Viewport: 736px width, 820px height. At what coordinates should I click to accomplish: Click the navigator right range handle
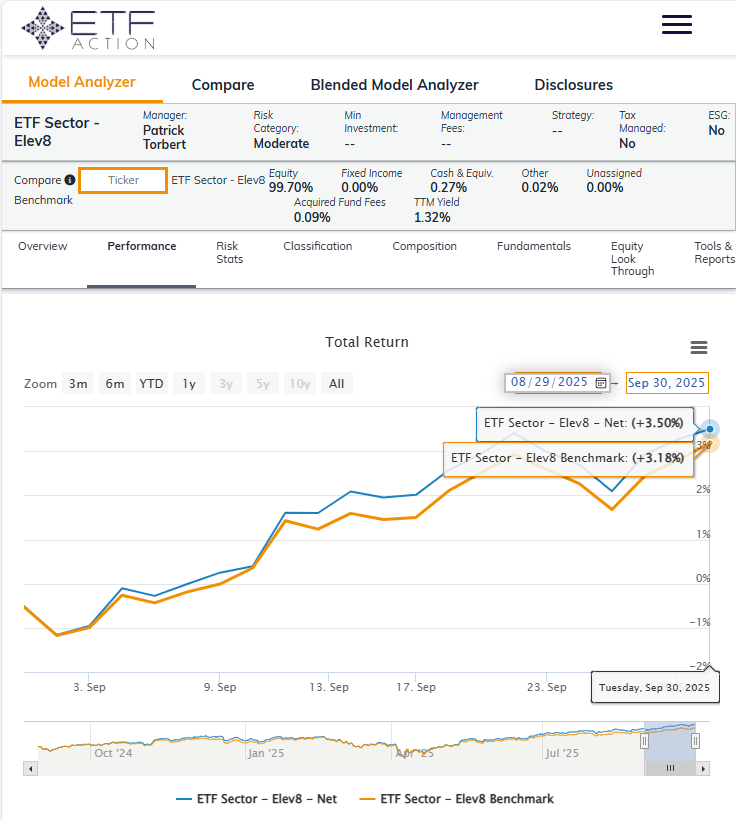[695, 741]
